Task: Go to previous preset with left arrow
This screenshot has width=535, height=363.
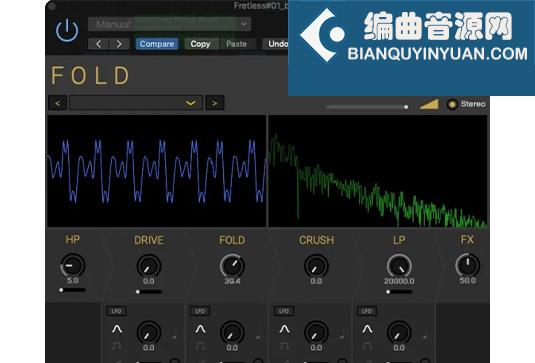Action: tap(98, 44)
